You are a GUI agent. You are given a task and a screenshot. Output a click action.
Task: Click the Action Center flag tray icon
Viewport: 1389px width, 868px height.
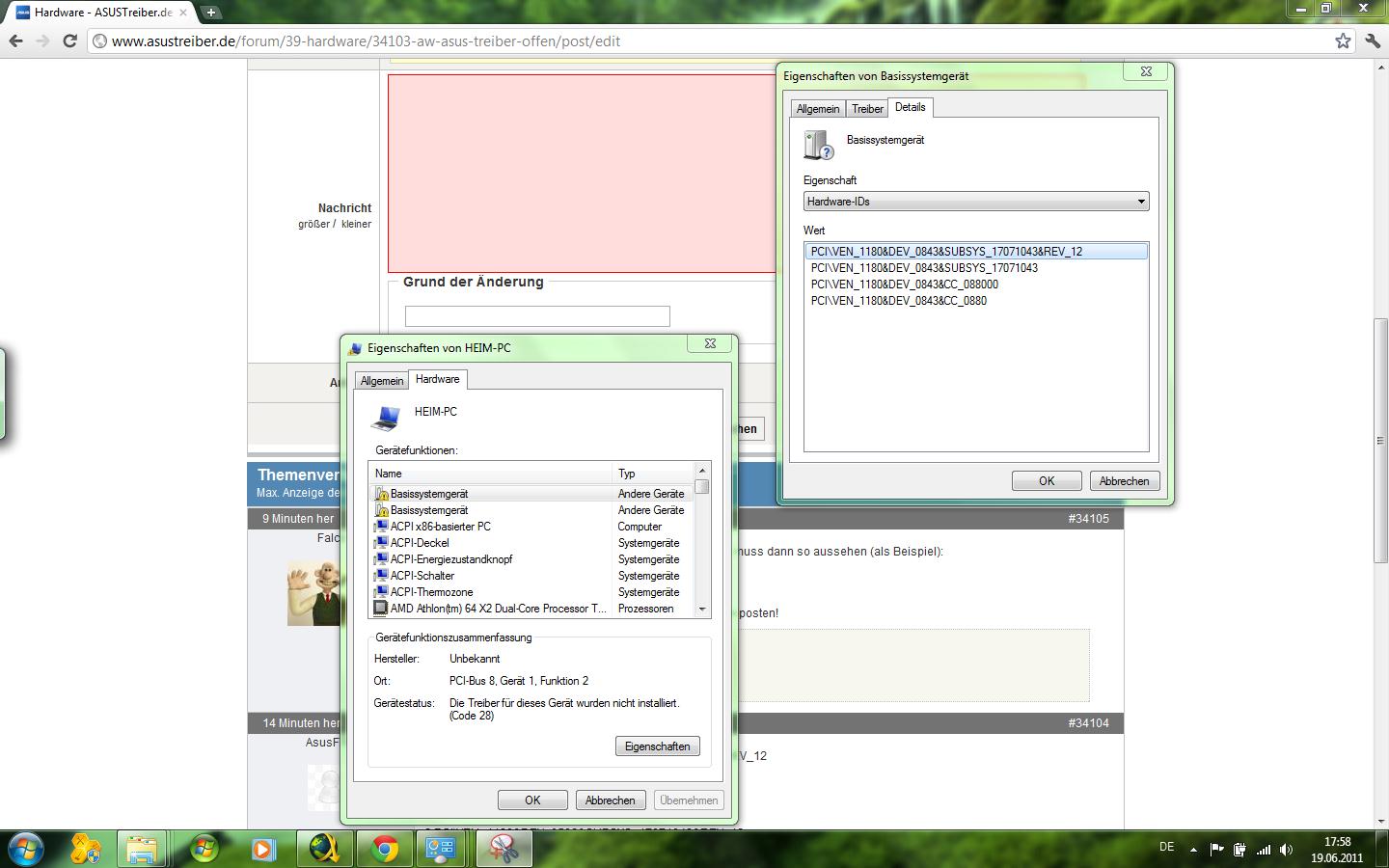point(1217,850)
